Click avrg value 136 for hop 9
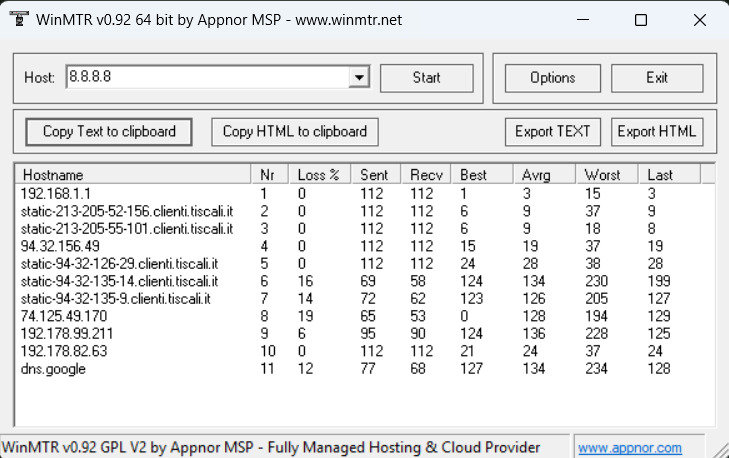Image resolution: width=729 pixels, height=458 pixels. [534, 334]
